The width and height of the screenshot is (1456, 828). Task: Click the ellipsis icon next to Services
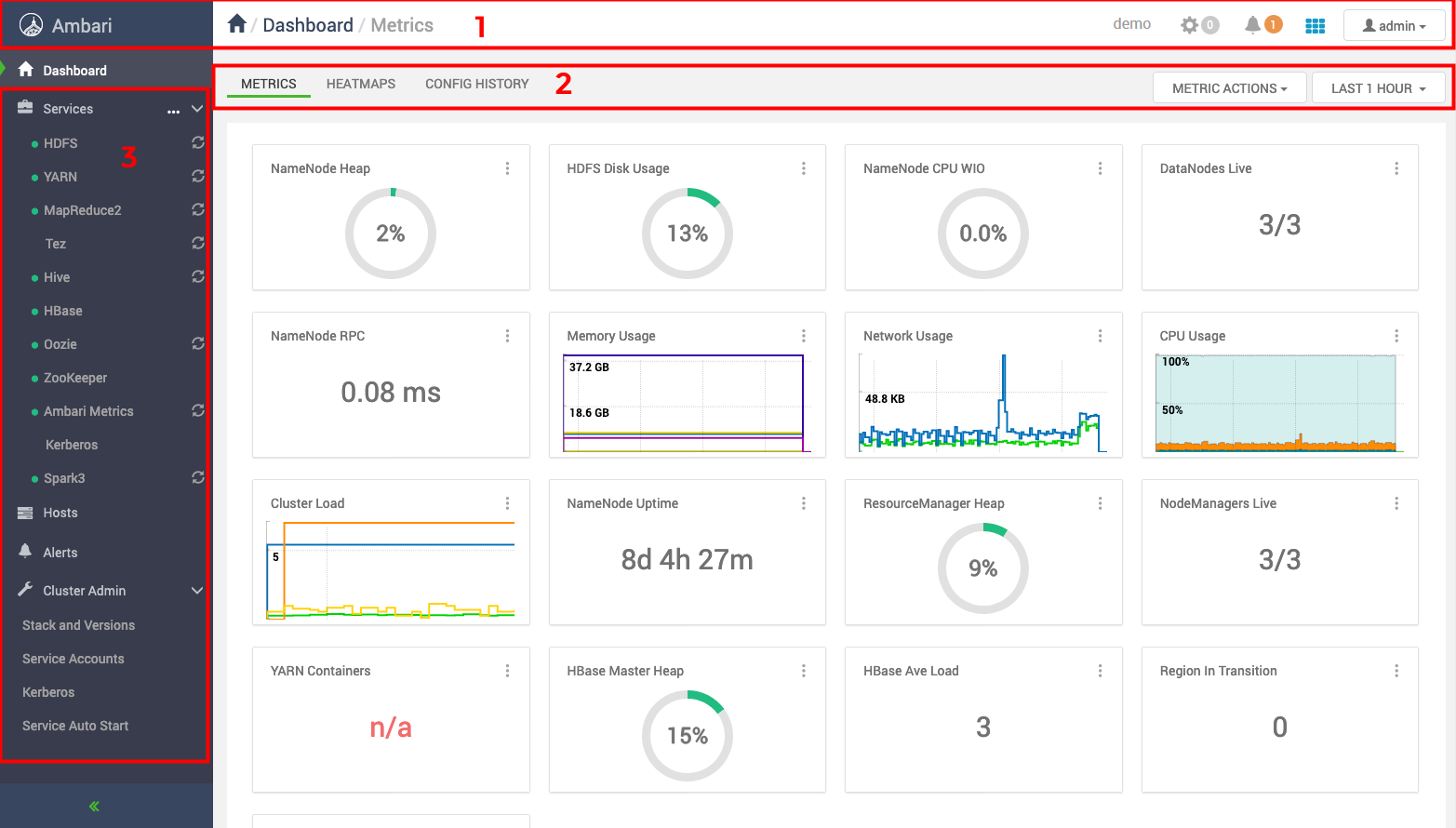173,110
